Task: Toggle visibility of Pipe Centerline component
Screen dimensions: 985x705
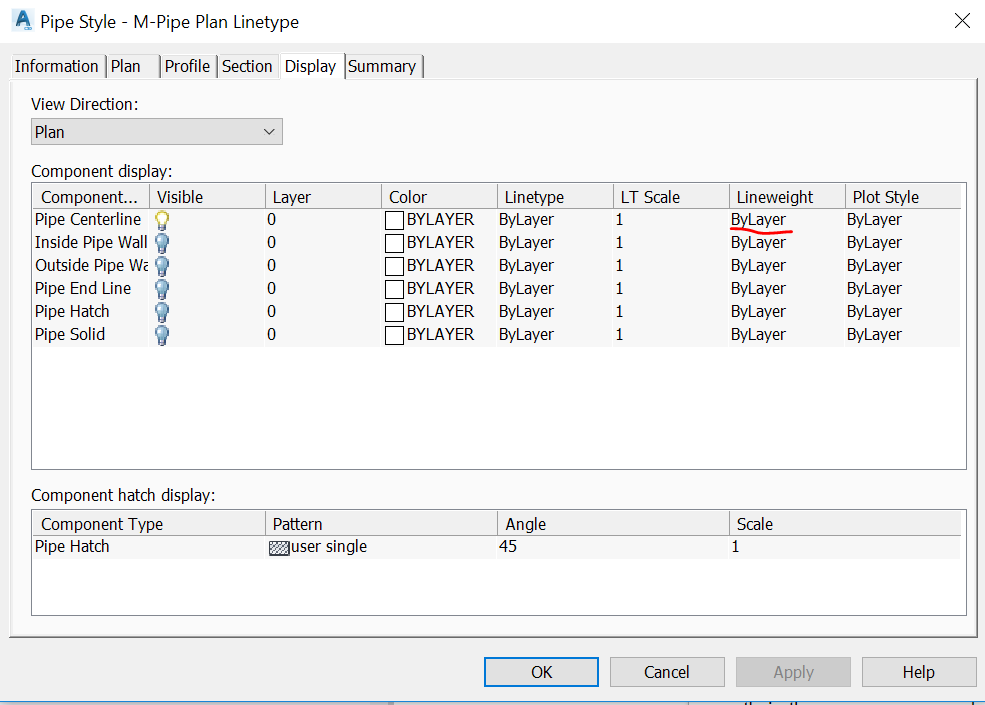Action: tap(161, 219)
